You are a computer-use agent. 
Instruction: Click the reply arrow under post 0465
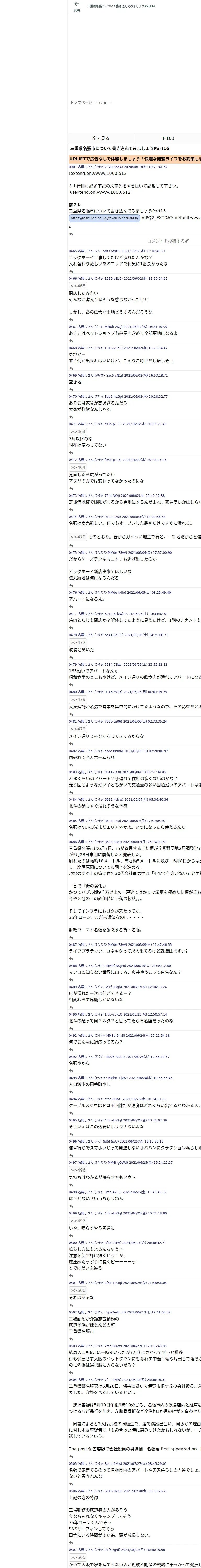click(x=71, y=272)
